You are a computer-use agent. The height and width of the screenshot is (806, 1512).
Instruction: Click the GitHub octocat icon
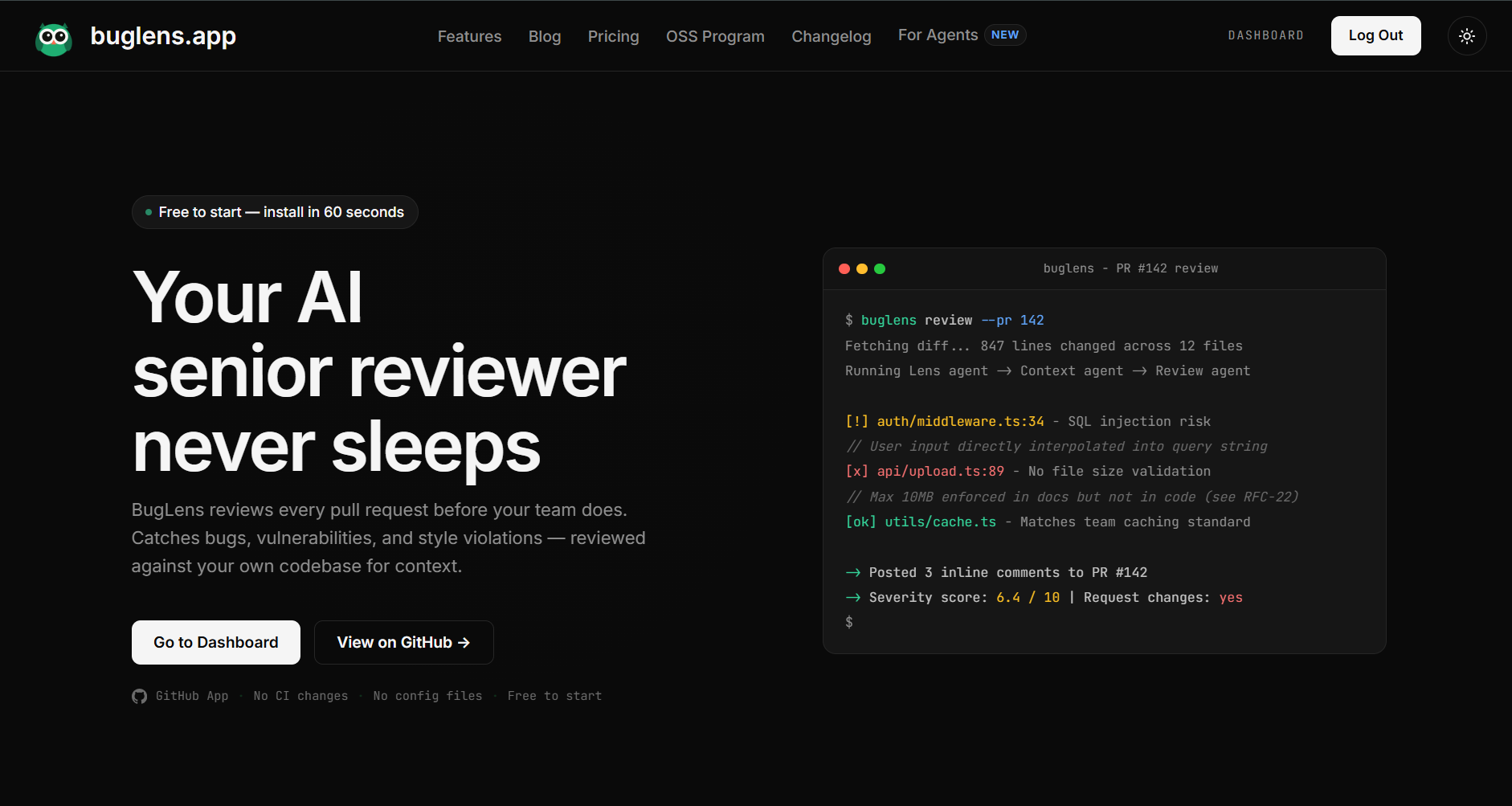(x=140, y=697)
